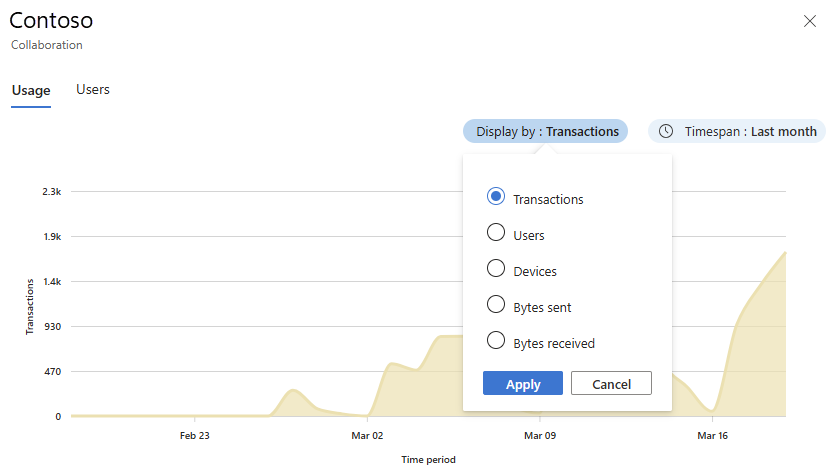Screen dimensions: 834x471
Task: Select Bytes sent radio option
Action: click(x=495, y=305)
